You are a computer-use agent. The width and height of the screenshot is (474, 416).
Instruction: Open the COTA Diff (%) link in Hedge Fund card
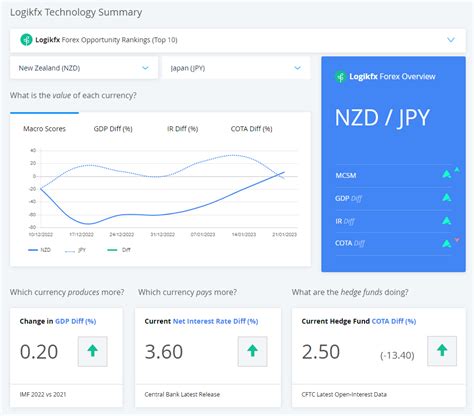pos(394,321)
